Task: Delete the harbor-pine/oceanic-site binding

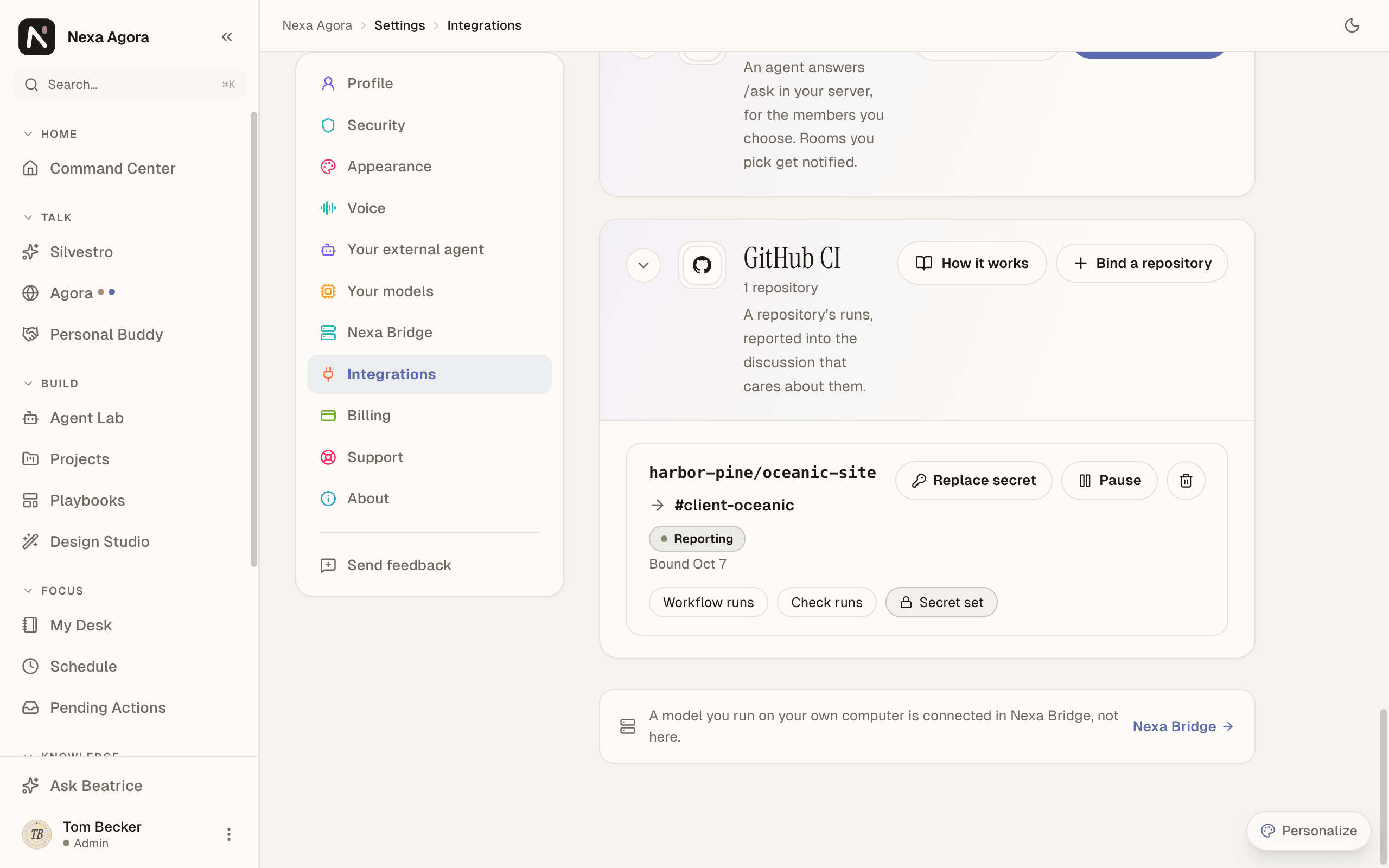Action: coord(1186,481)
